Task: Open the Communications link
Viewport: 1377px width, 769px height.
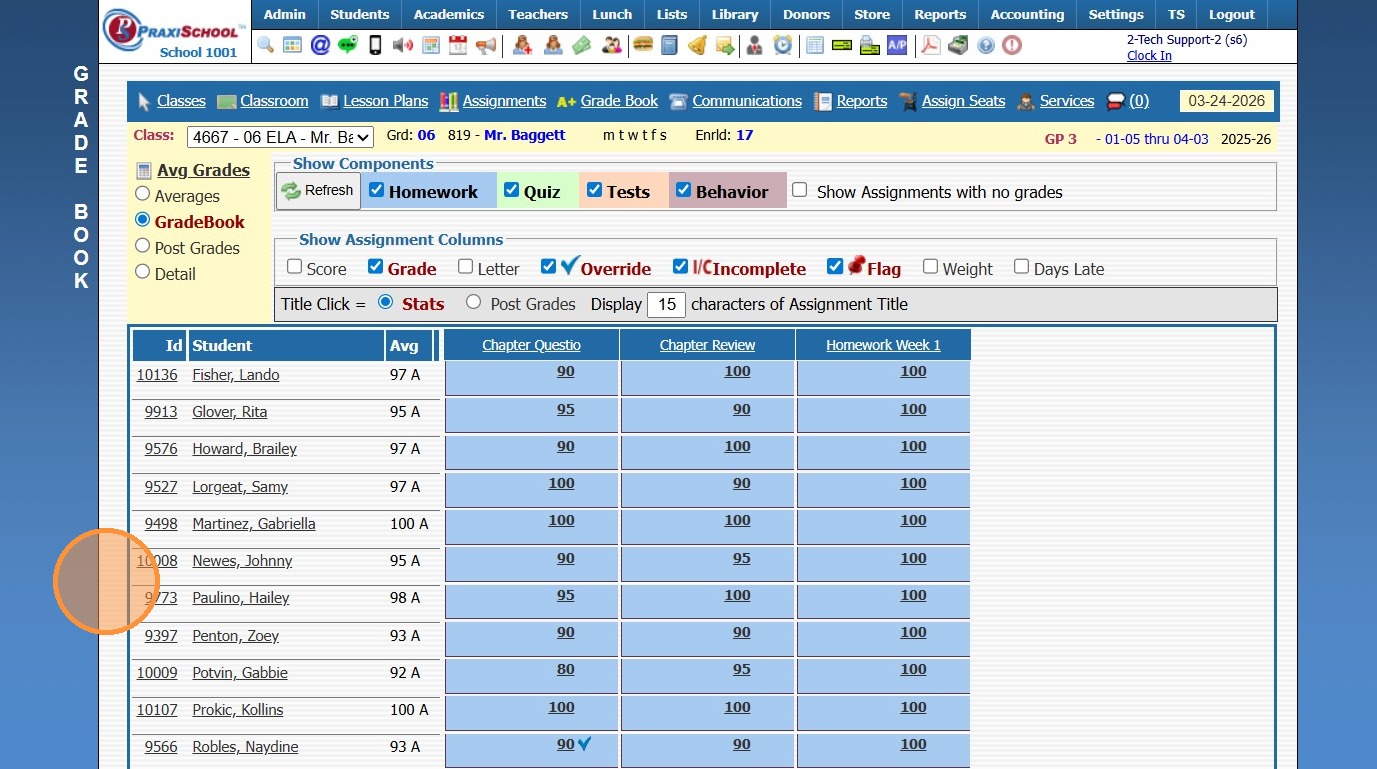Action: coord(747,101)
